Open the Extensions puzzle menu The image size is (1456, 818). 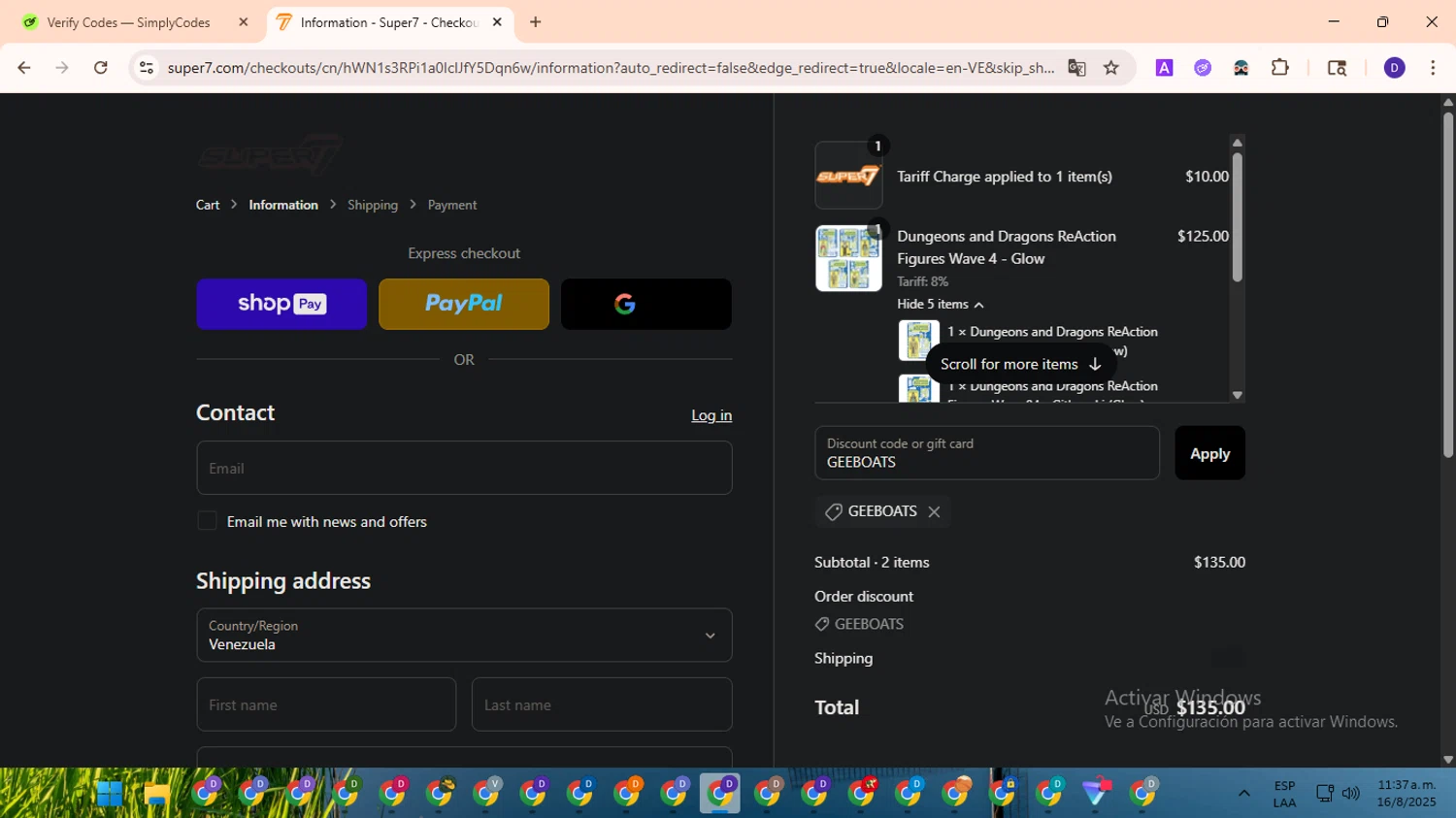pyautogui.click(x=1280, y=68)
